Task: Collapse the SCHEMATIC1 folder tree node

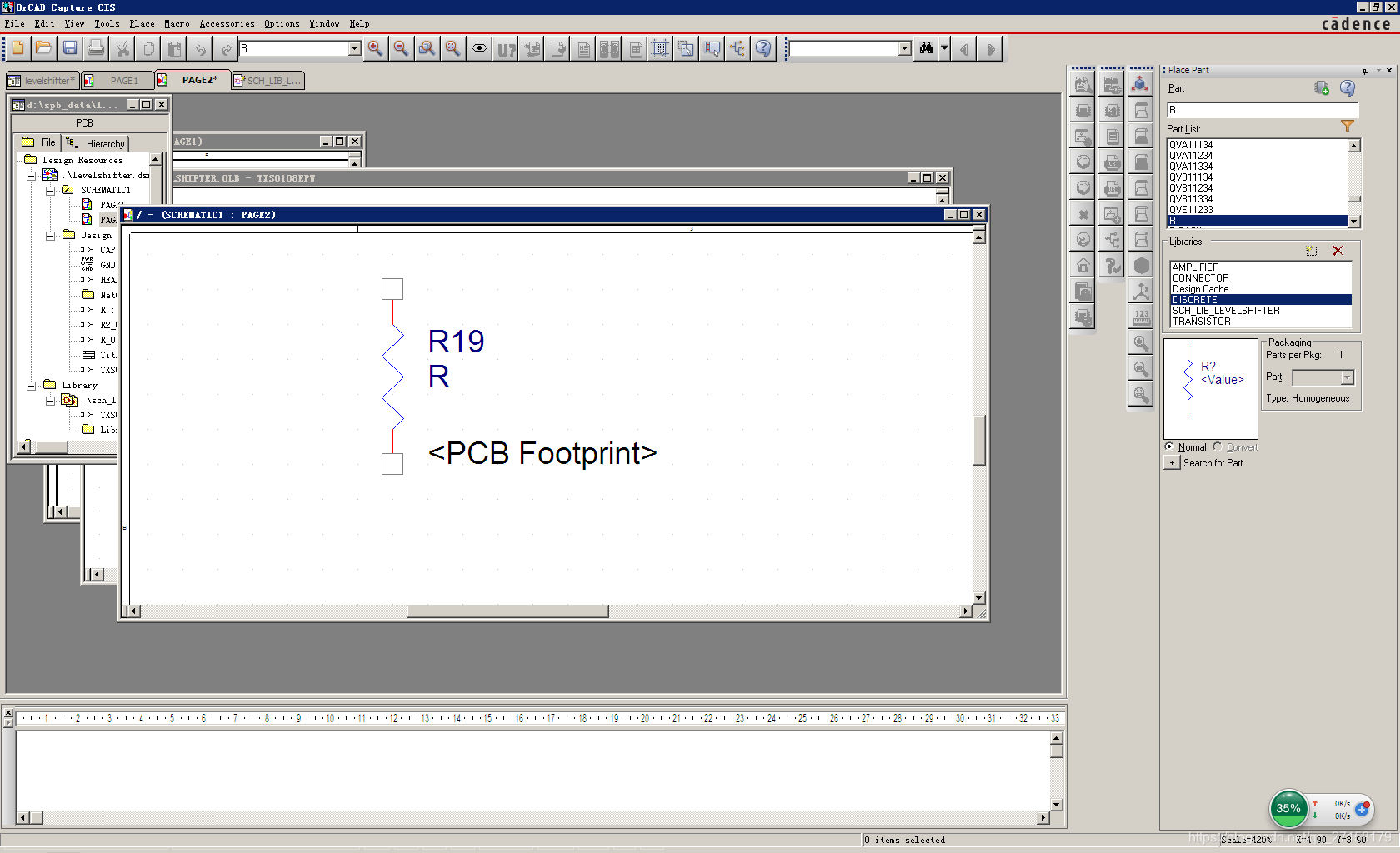Action: (x=50, y=191)
